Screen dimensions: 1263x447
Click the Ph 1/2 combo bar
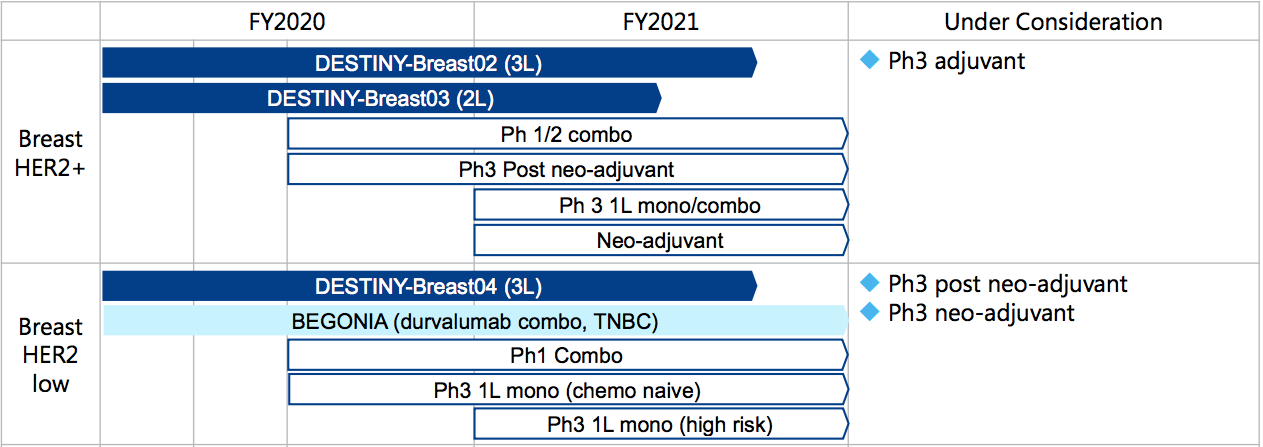(566, 133)
